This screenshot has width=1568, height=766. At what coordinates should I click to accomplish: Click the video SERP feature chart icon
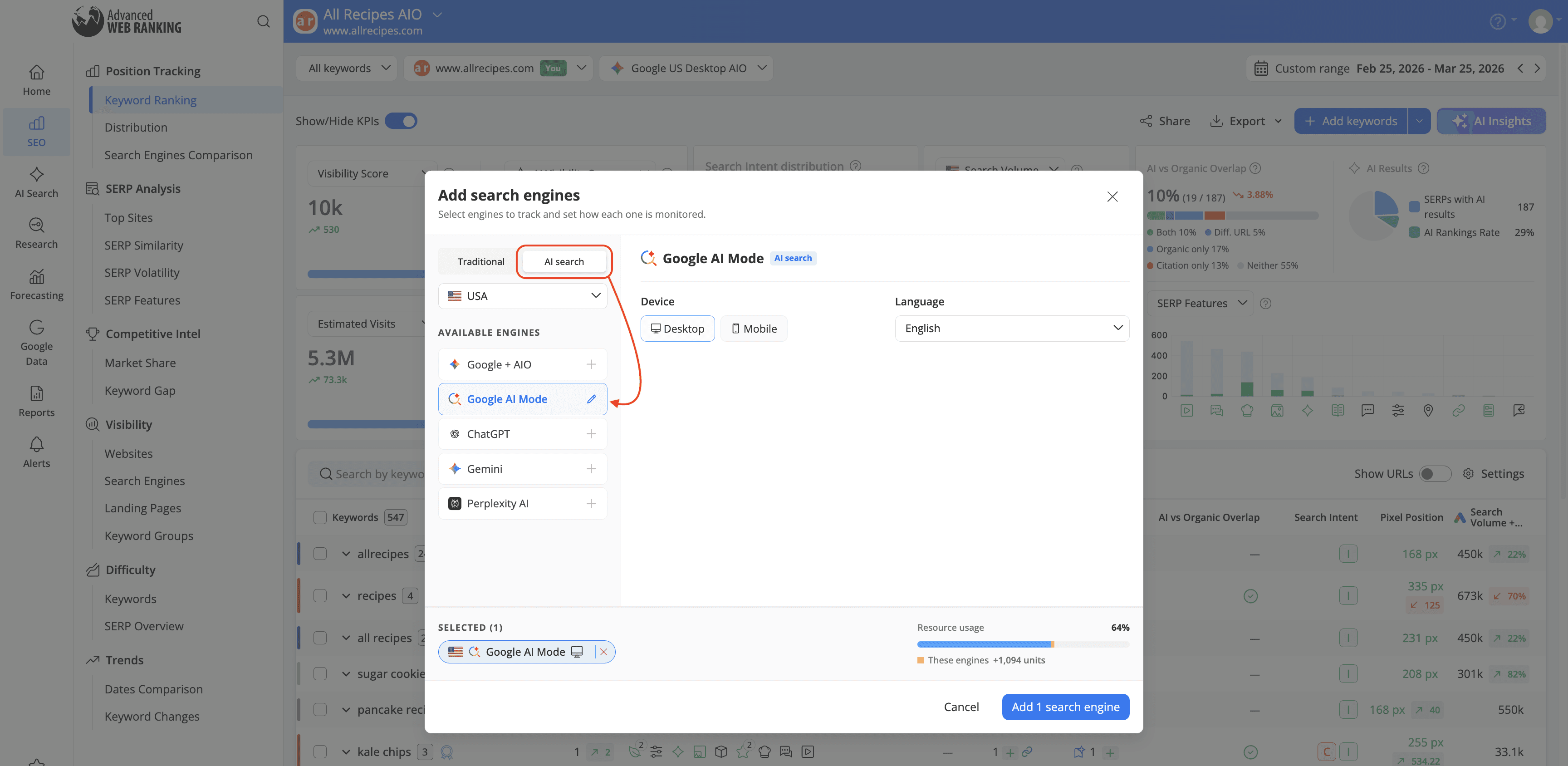coord(1187,410)
